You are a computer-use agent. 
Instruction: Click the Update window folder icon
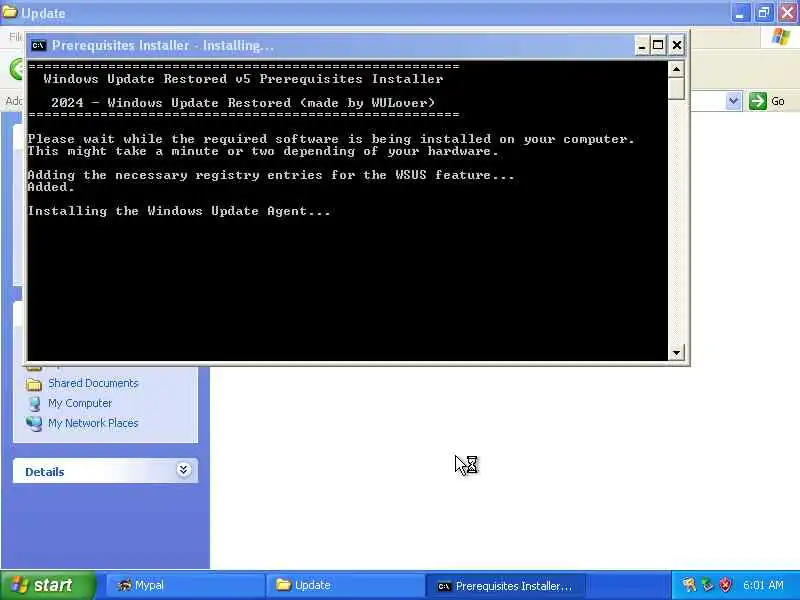(x=10, y=11)
